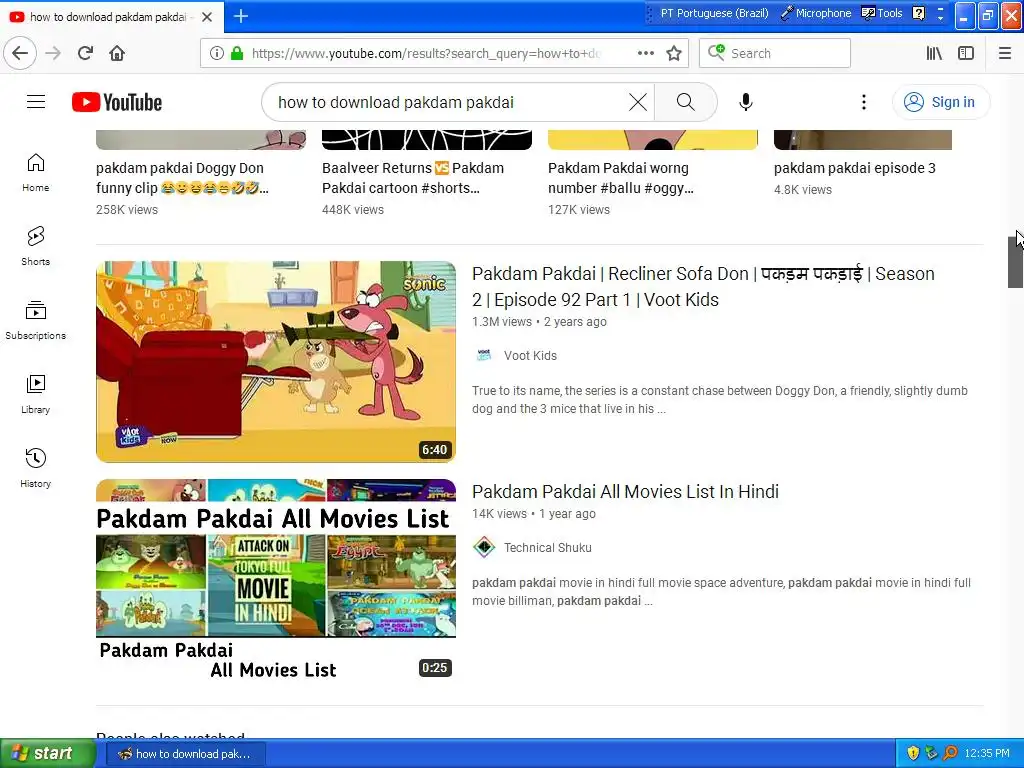Bookmark this page with the star icon
The width and height of the screenshot is (1024, 768).
(674, 53)
